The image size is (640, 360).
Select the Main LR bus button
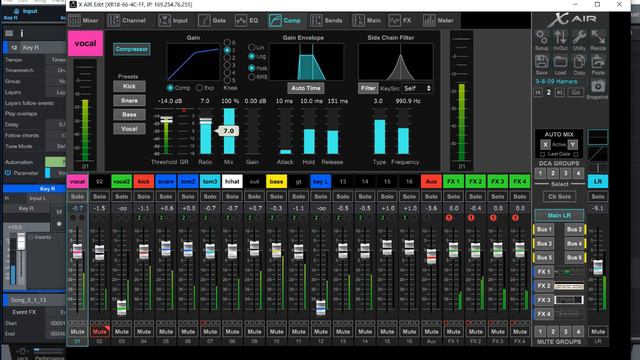pyautogui.click(x=559, y=215)
